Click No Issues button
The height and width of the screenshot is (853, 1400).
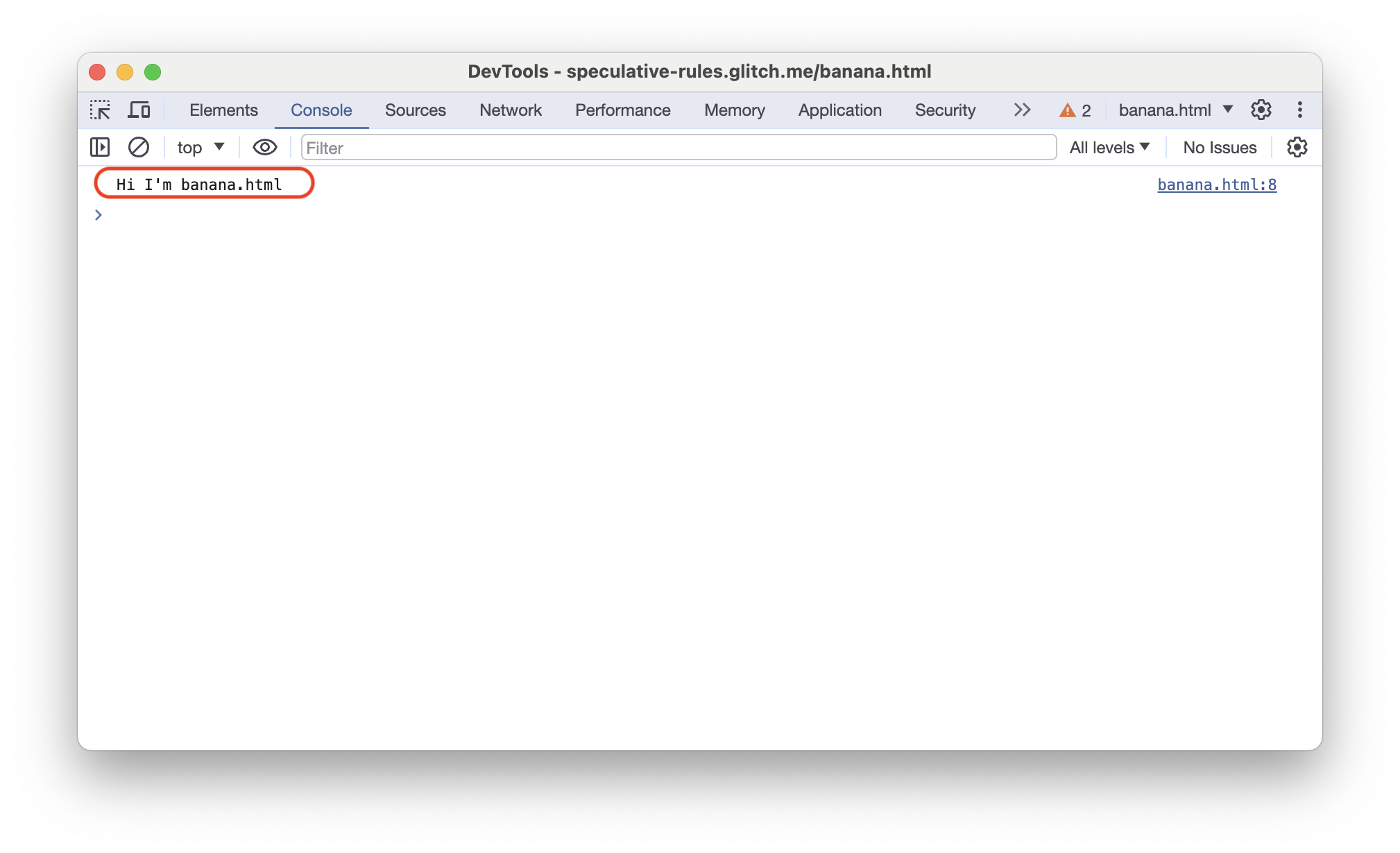click(x=1219, y=147)
